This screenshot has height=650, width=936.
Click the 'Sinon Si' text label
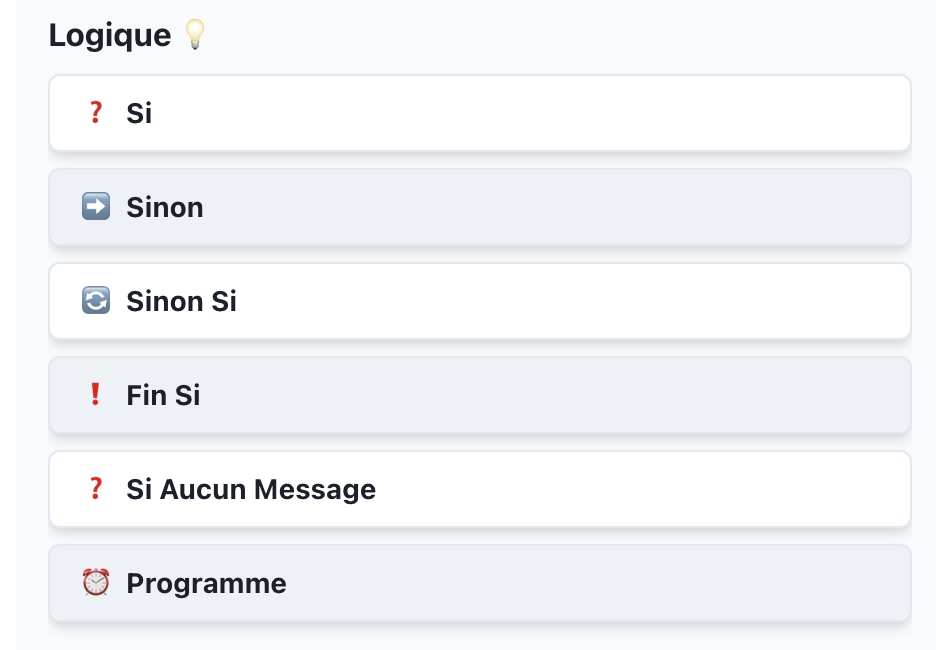pyautogui.click(x=182, y=301)
